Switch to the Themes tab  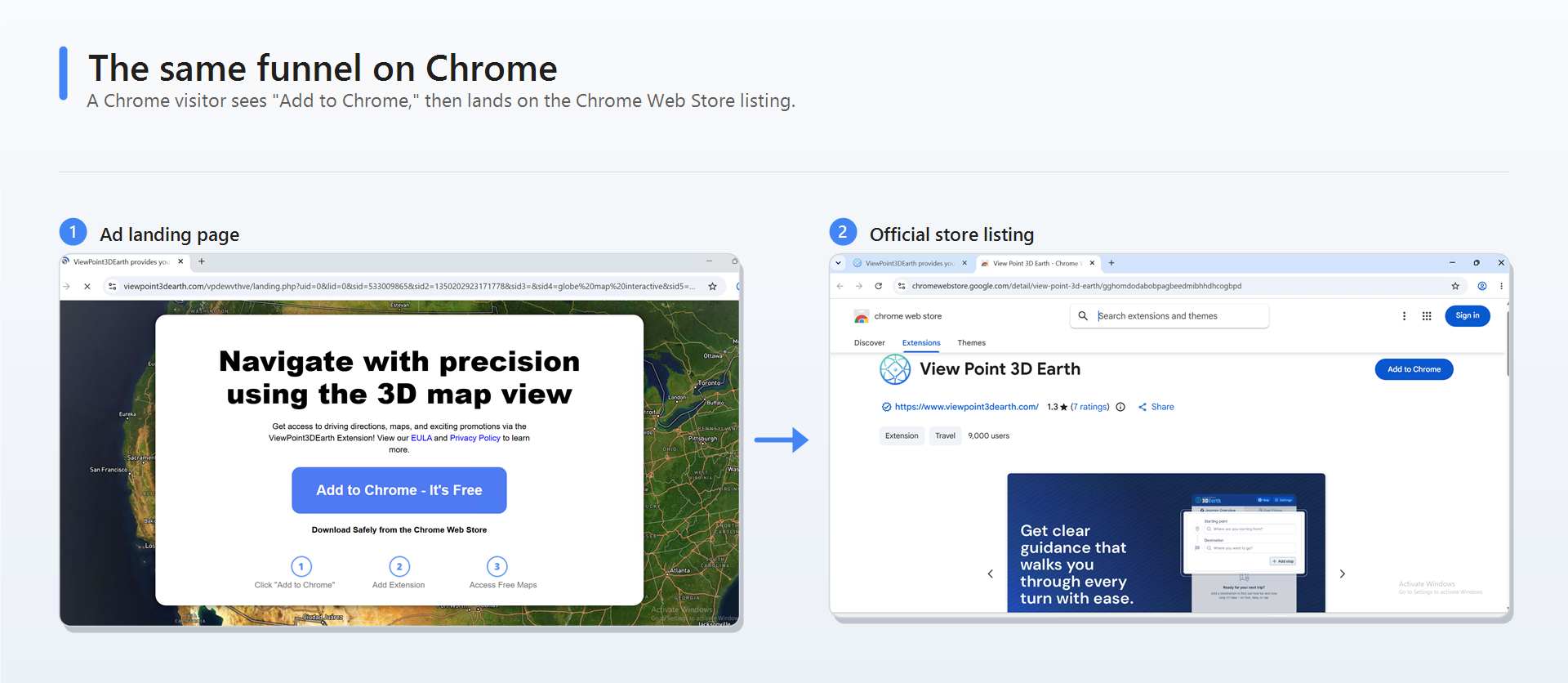[971, 343]
